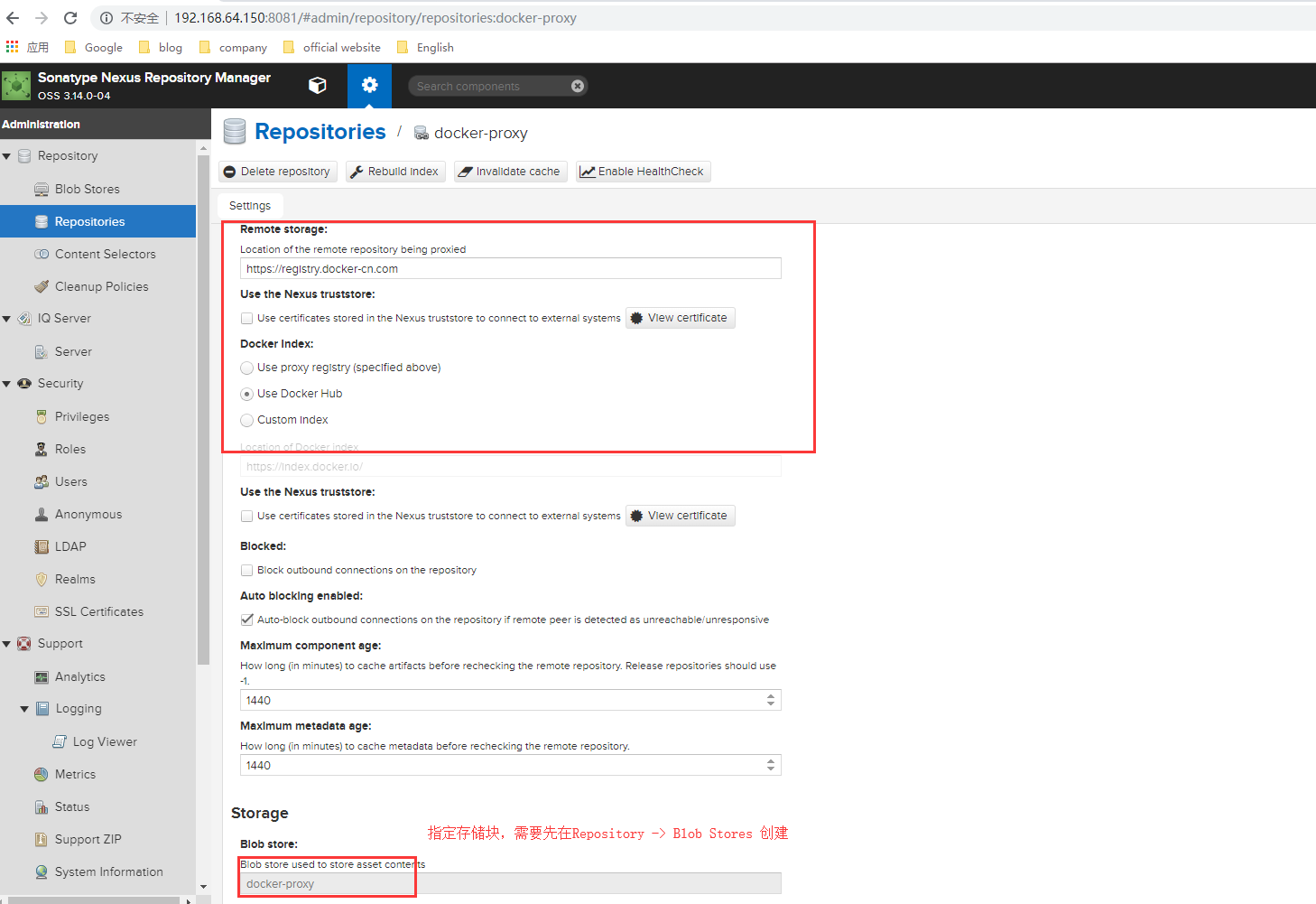Screen dimensions: 1316x904
Task: Decrease Maximum component age stepper
Action: [x=771, y=704]
